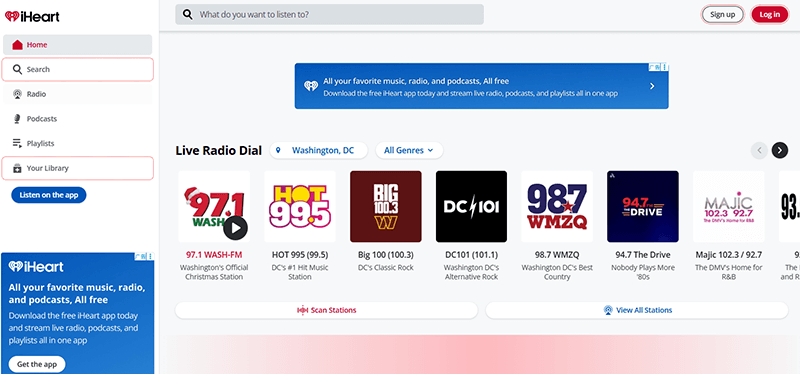
Task: Click top banner All your favorite music text
Action: [x=416, y=81]
